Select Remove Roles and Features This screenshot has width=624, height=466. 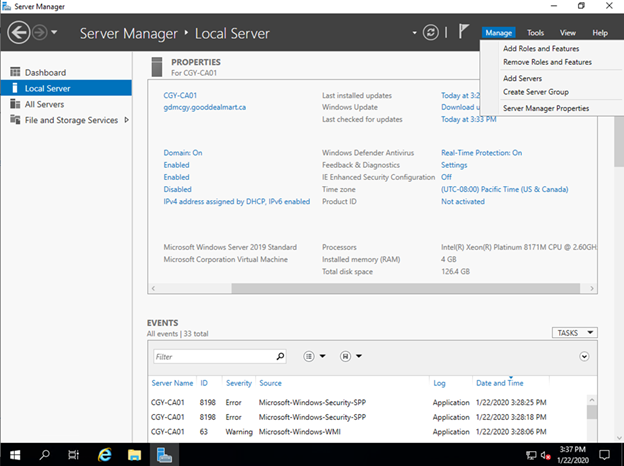tap(547, 62)
